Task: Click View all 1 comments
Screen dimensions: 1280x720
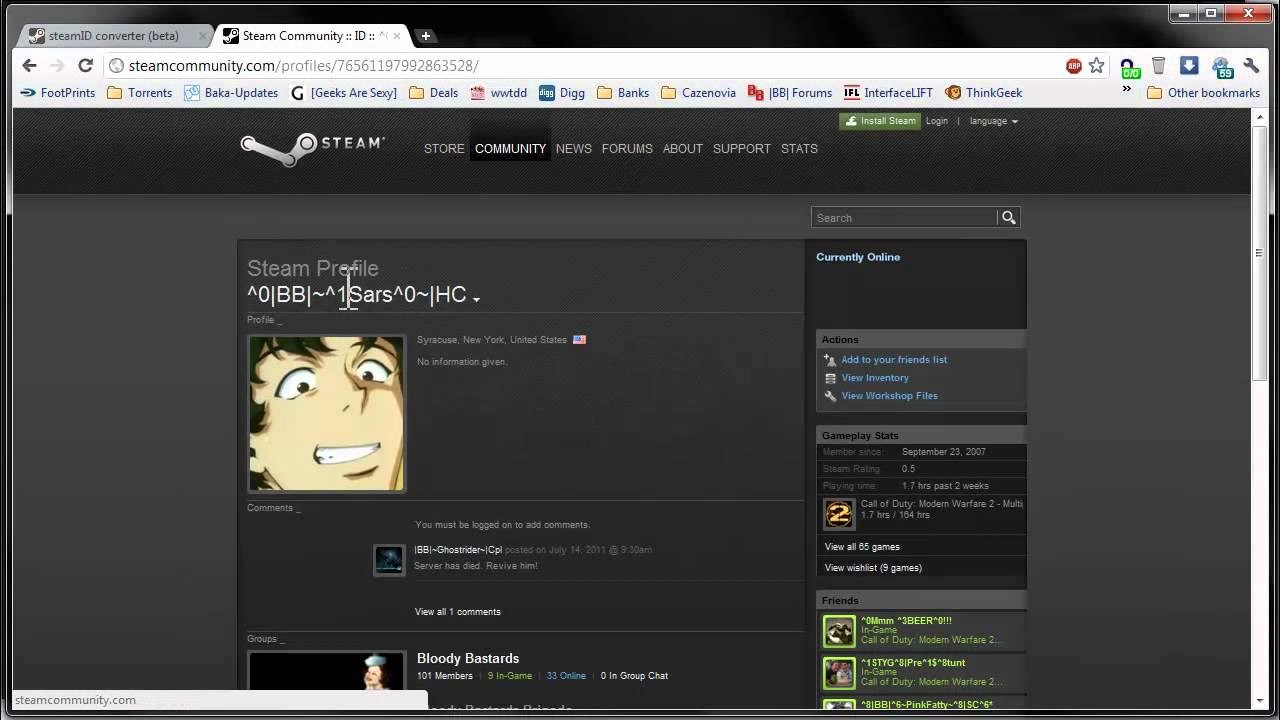Action: pyautogui.click(x=458, y=612)
